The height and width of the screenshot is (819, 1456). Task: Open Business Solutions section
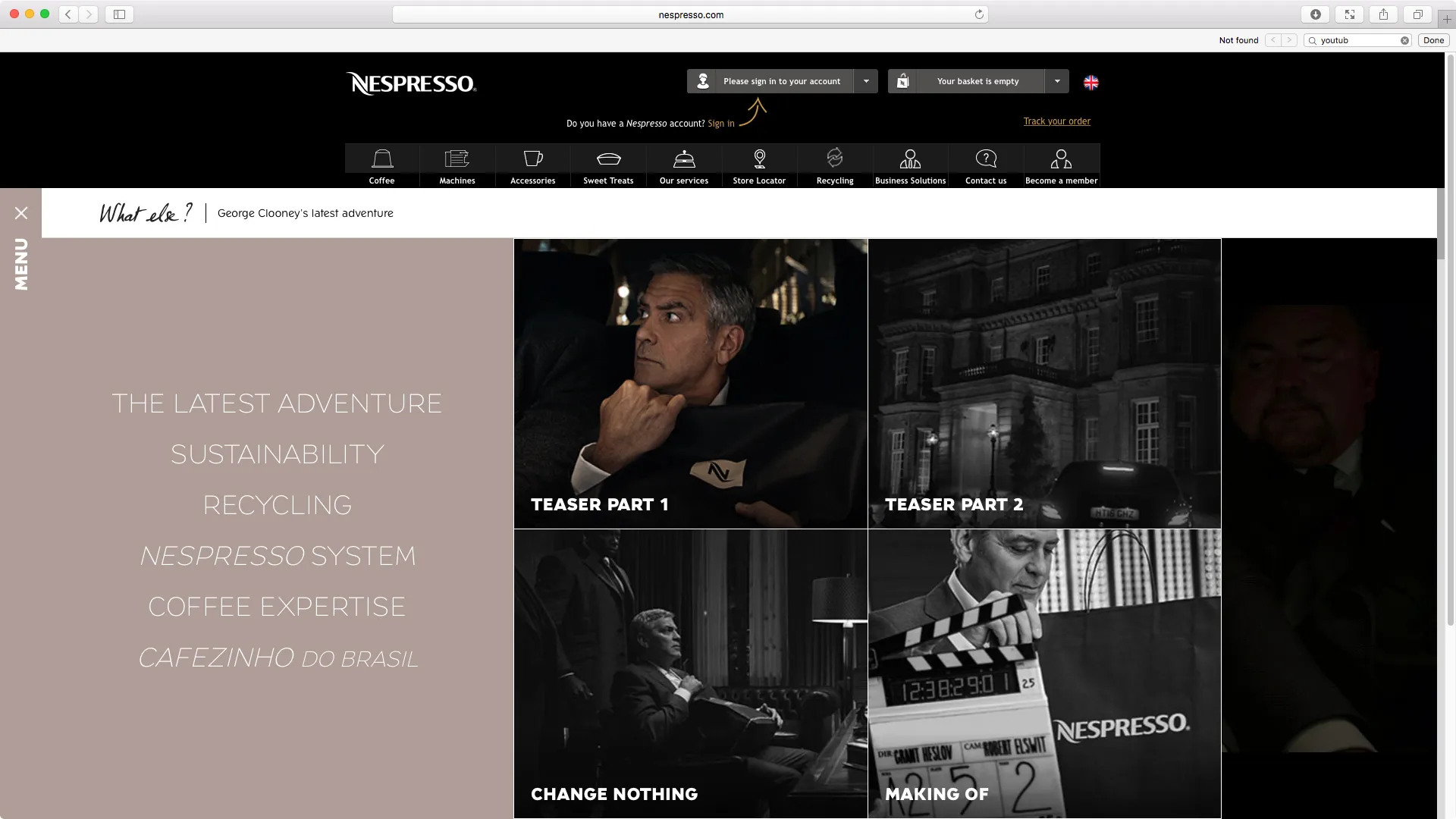coord(910,165)
